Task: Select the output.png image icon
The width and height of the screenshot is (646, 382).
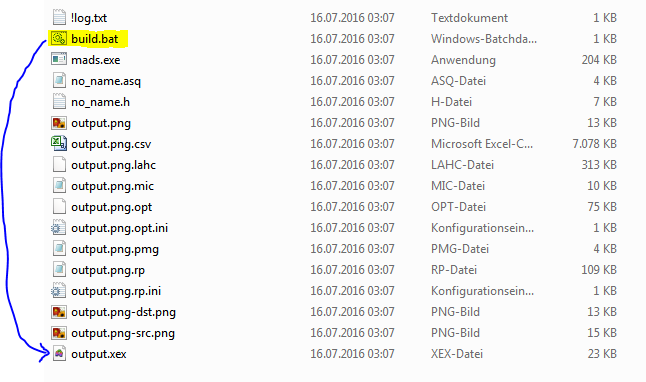Action: [x=59, y=122]
